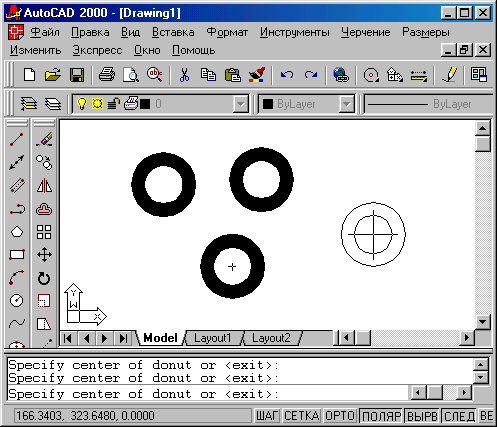The image size is (497, 427).
Task: Open the Правка menu
Action: (x=90, y=32)
